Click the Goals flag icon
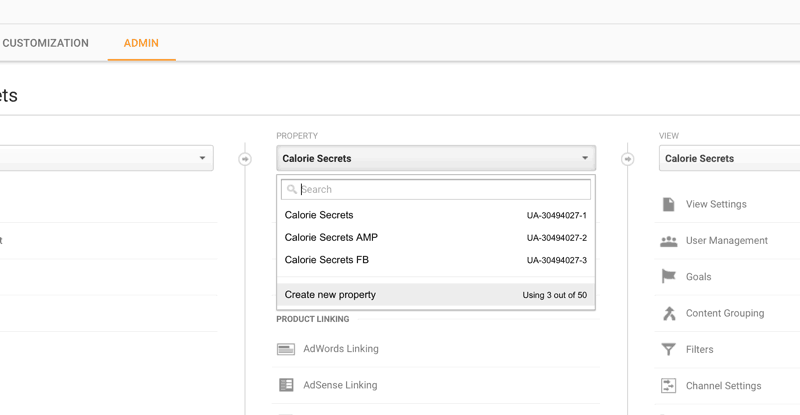This screenshot has height=415, width=800. [668, 277]
